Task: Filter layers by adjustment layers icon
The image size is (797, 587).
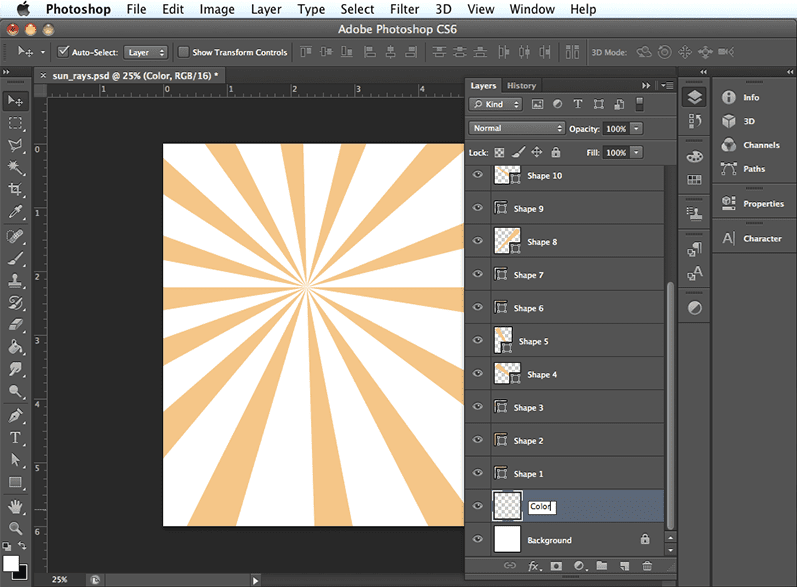Action: coord(558,104)
